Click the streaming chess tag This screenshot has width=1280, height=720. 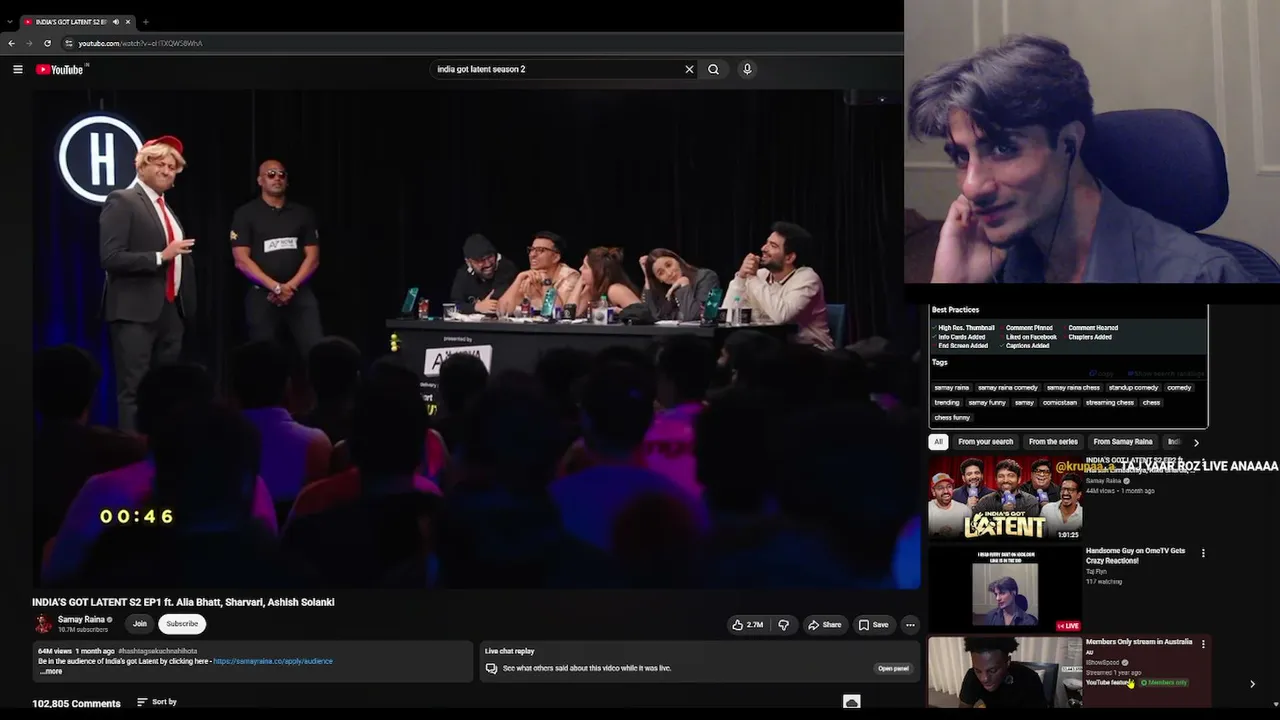1110,403
